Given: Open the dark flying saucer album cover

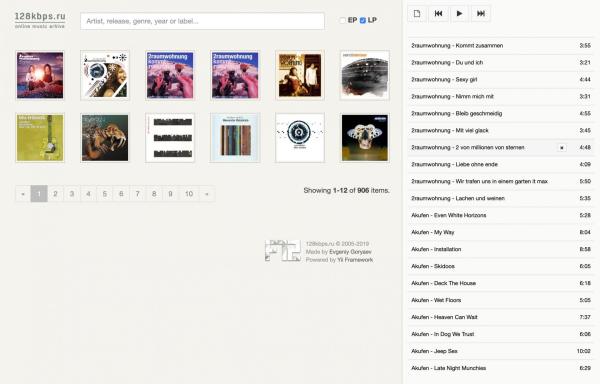Looking at the screenshot, I should pos(365,138).
